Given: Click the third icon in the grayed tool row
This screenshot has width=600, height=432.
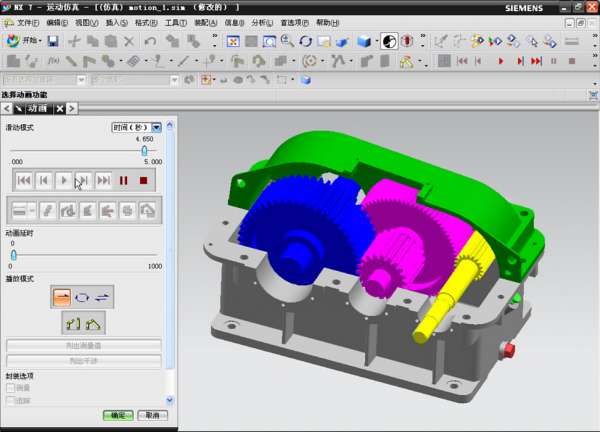Looking at the screenshot, I should click(x=68, y=210).
